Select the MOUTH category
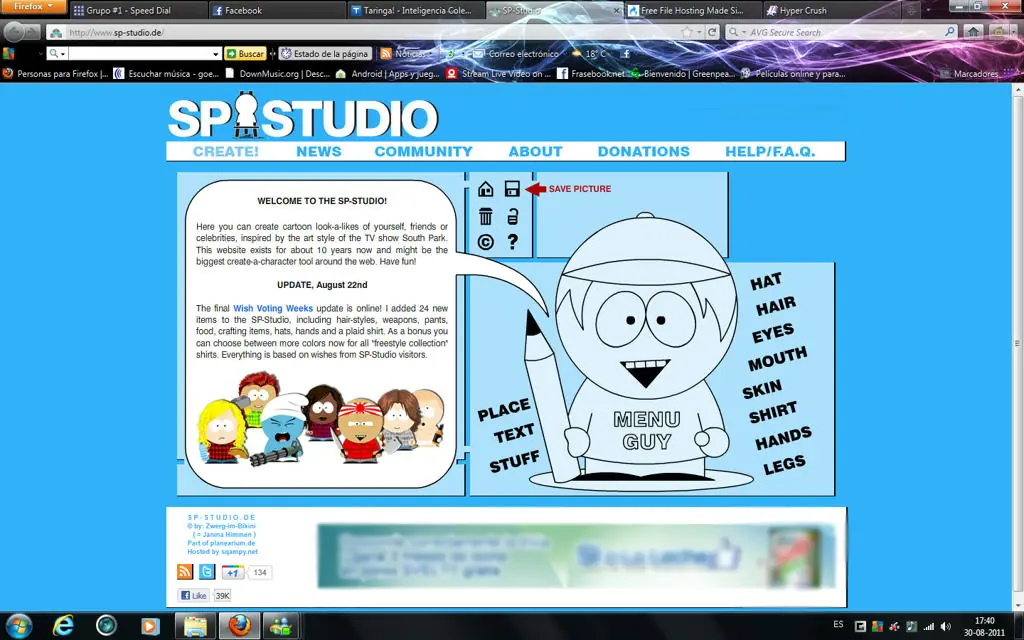The image size is (1024, 640). pos(777,358)
